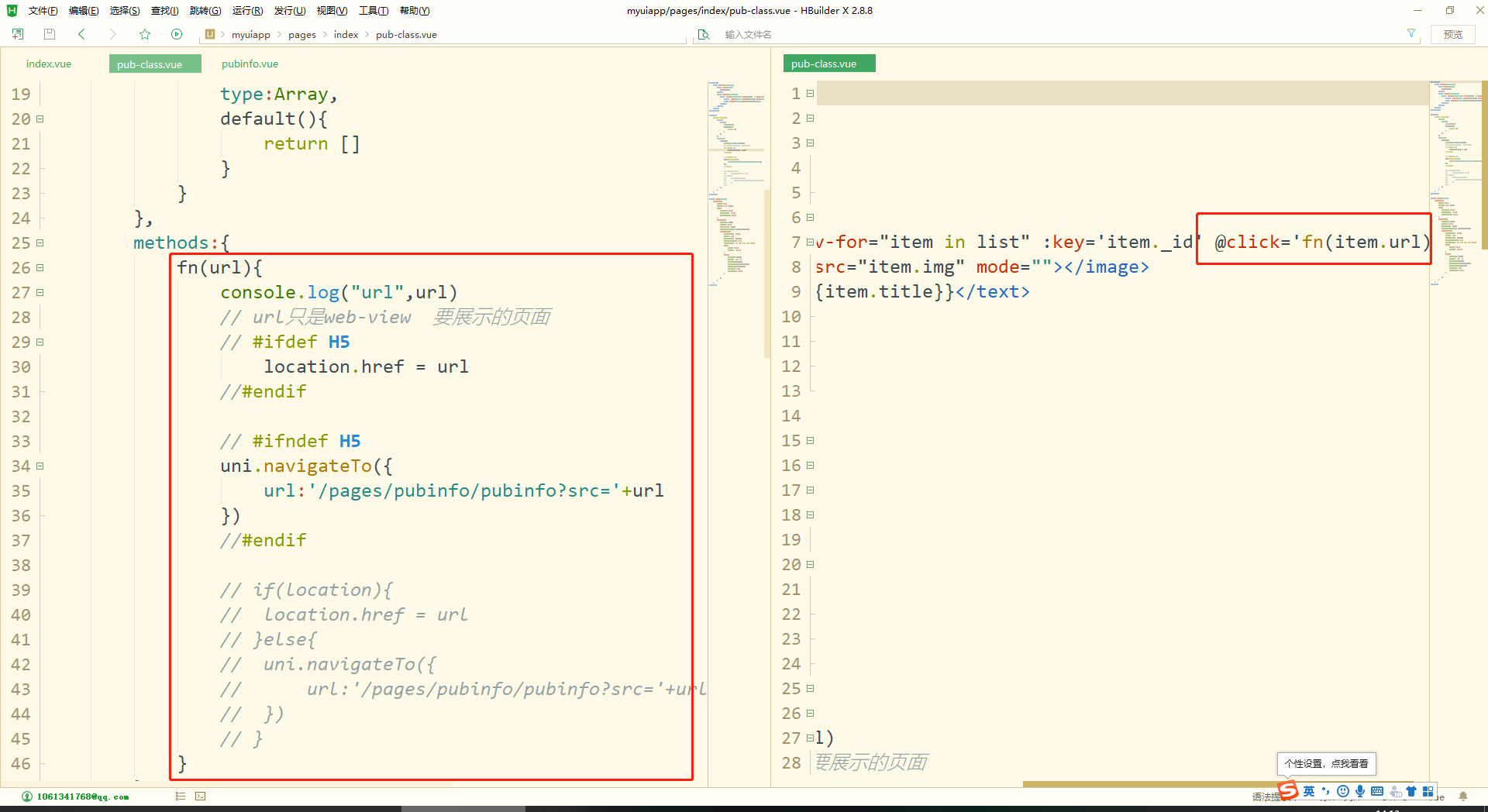1488x812 pixels.
Task: Click the user account icon in status bar
Action: [27, 797]
